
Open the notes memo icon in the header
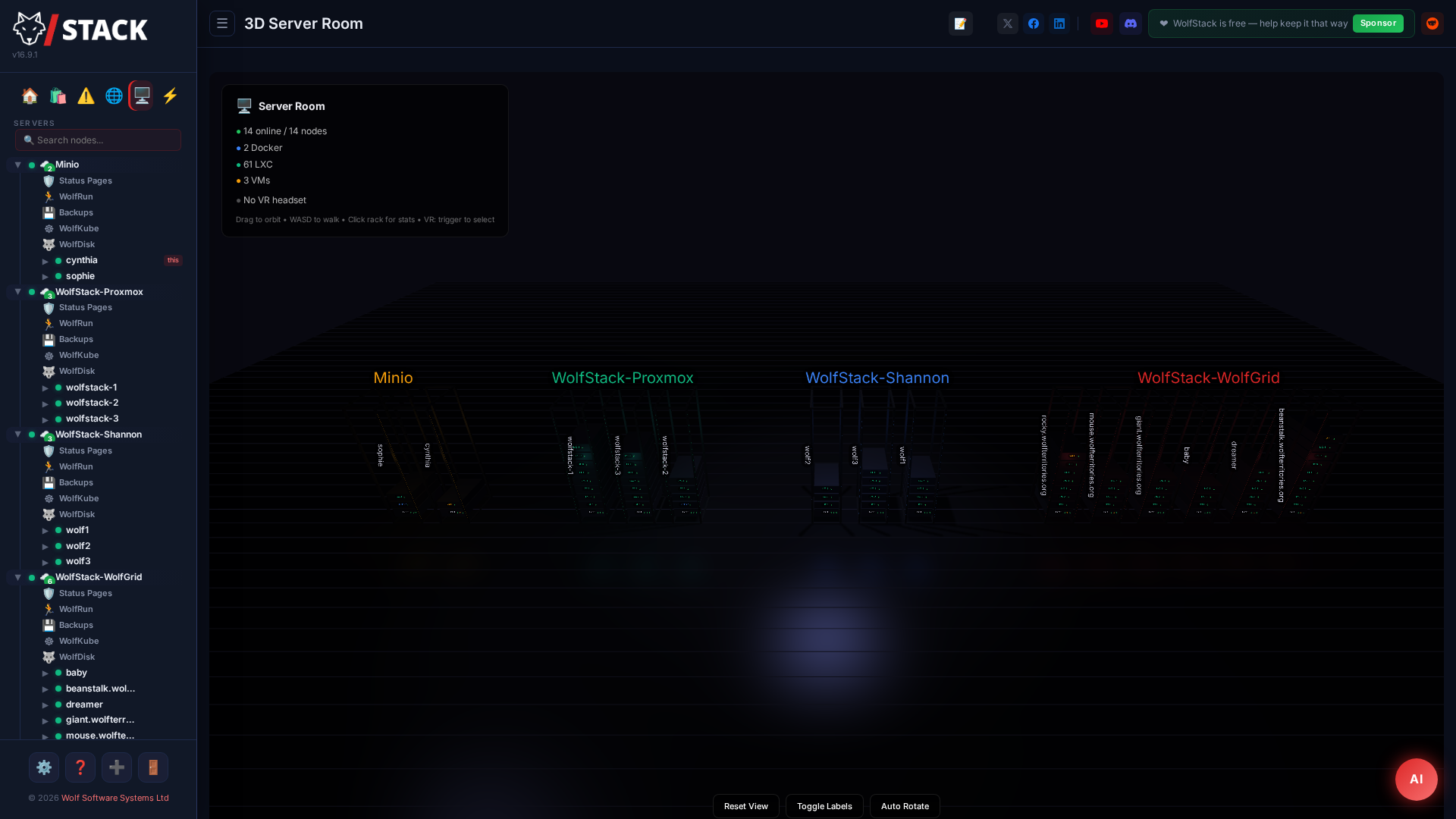pyautogui.click(x=961, y=24)
